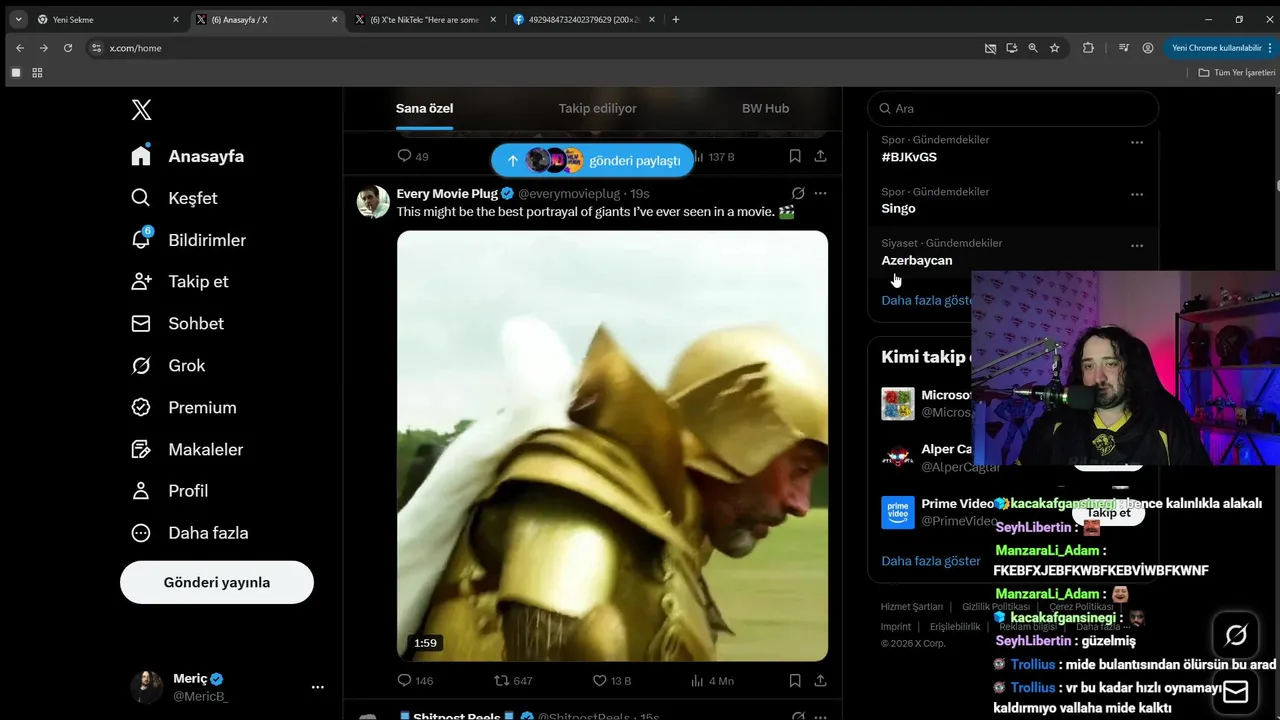
Task: Open Anasayfa home in sidebar
Action: pos(188,156)
